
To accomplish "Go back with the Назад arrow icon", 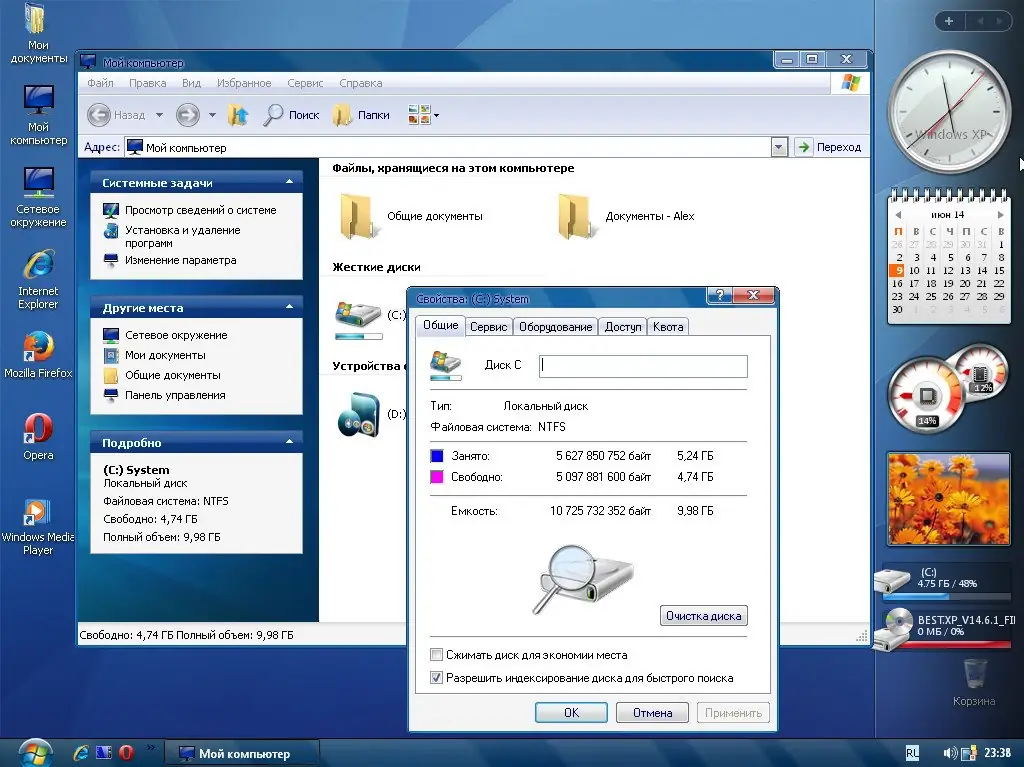I will (99, 115).
